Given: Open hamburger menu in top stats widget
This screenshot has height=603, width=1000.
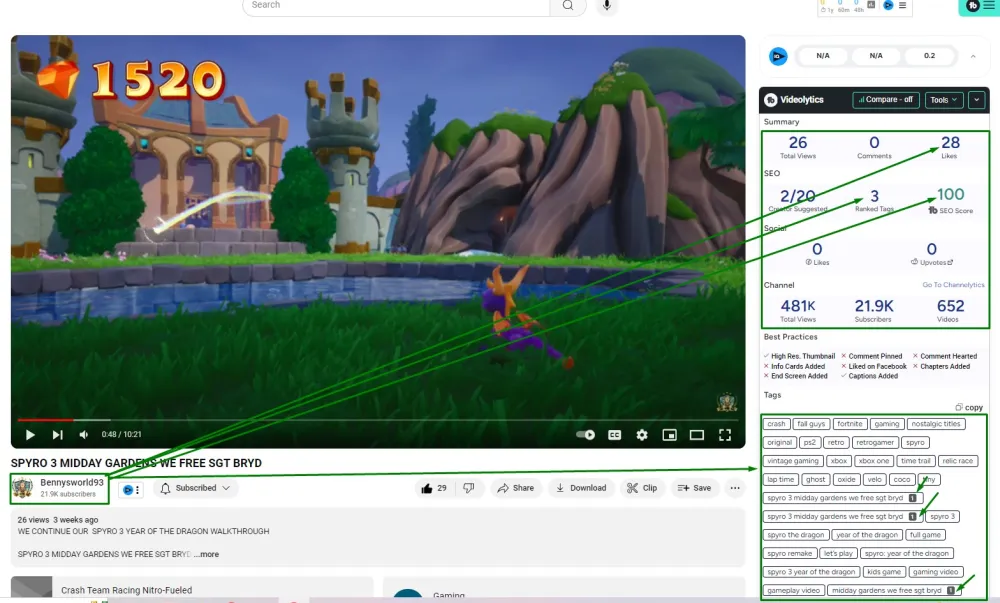Looking at the screenshot, I should coord(902,5).
